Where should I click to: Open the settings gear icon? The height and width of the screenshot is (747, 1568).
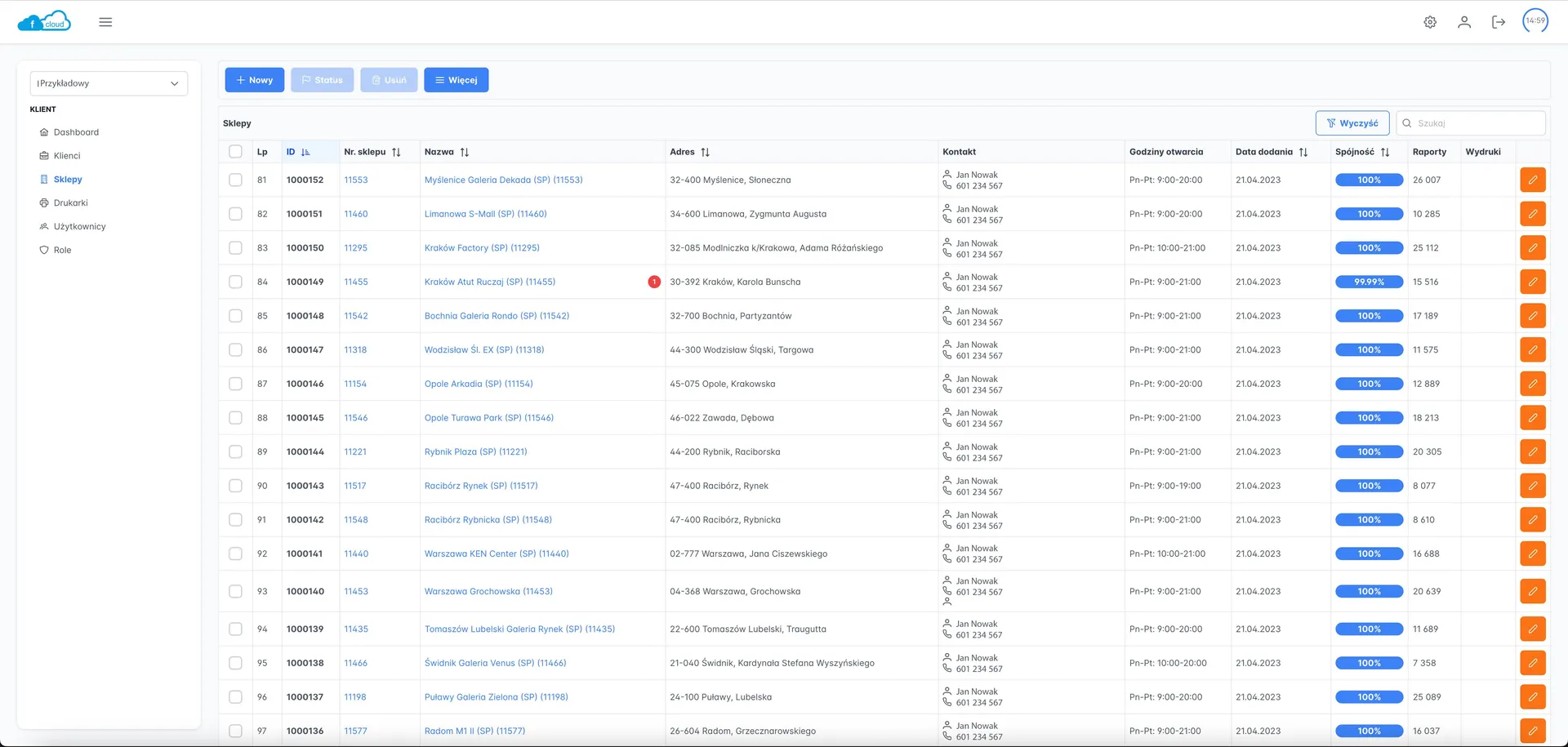(x=1430, y=22)
